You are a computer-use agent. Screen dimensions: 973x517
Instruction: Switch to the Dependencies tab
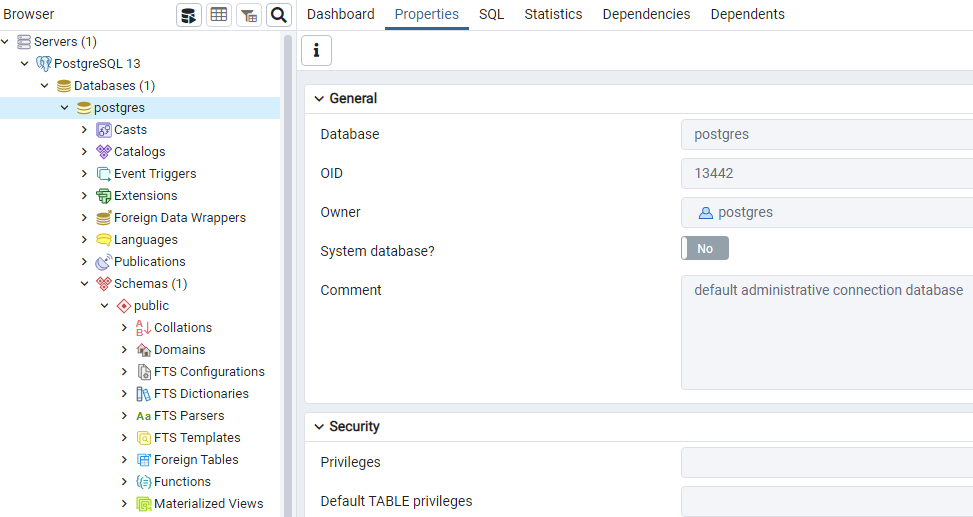646,14
